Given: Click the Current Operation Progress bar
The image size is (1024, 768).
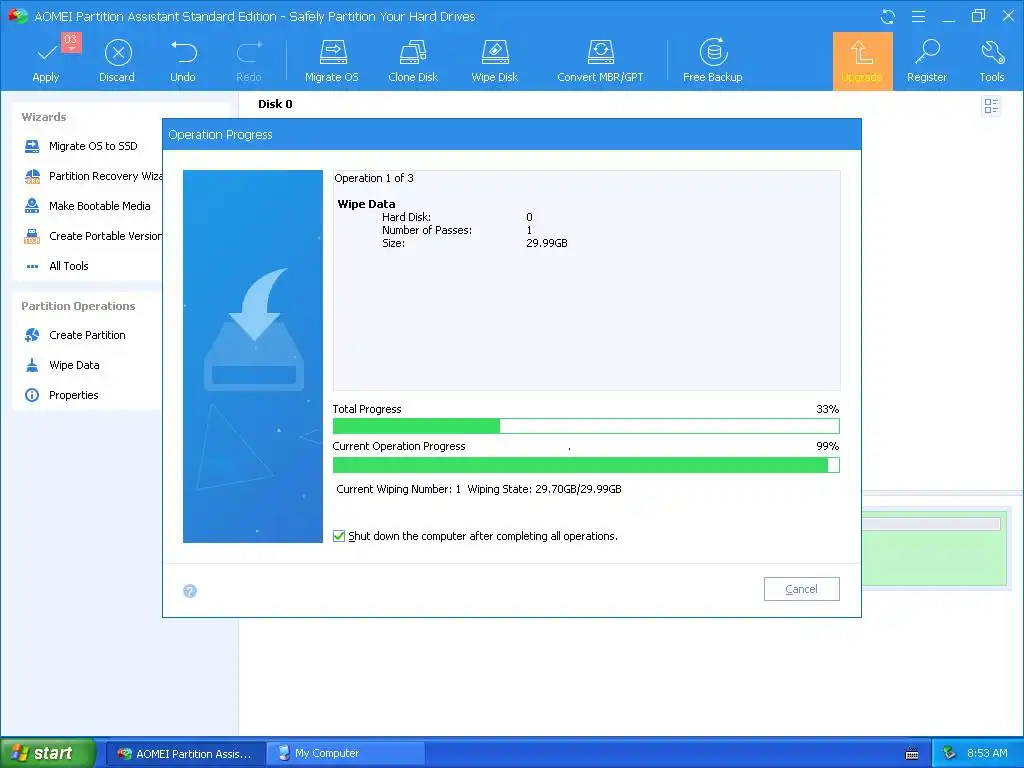Looking at the screenshot, I should point(586,465).
